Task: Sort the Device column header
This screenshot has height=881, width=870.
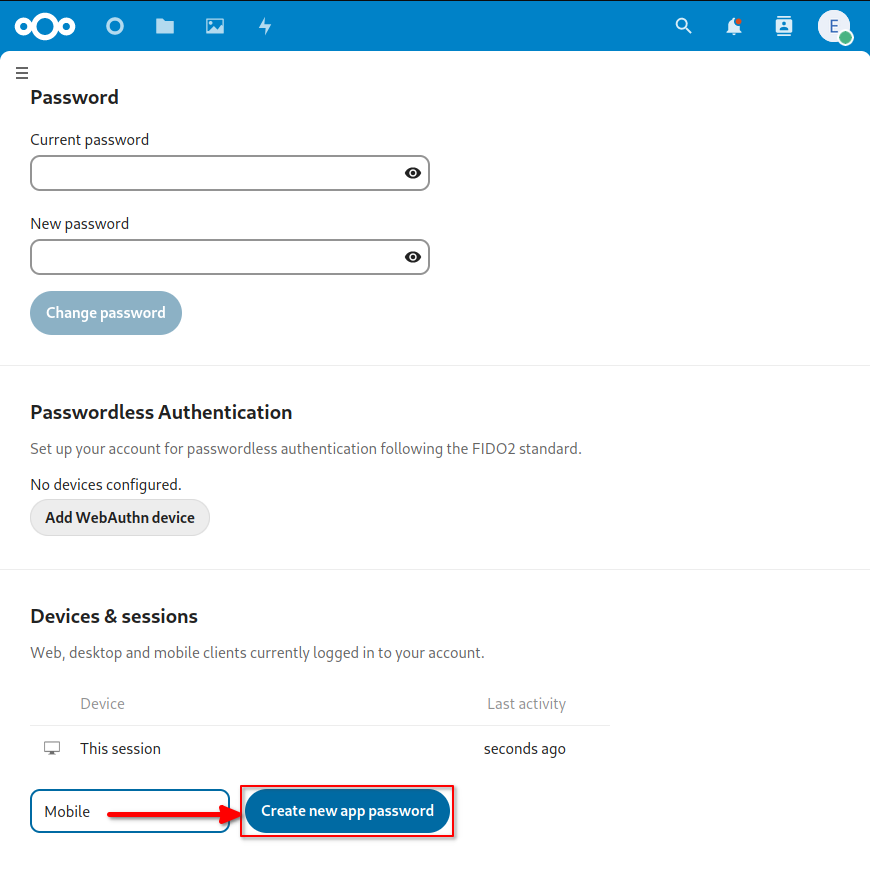Action: [x=102, y=703]
